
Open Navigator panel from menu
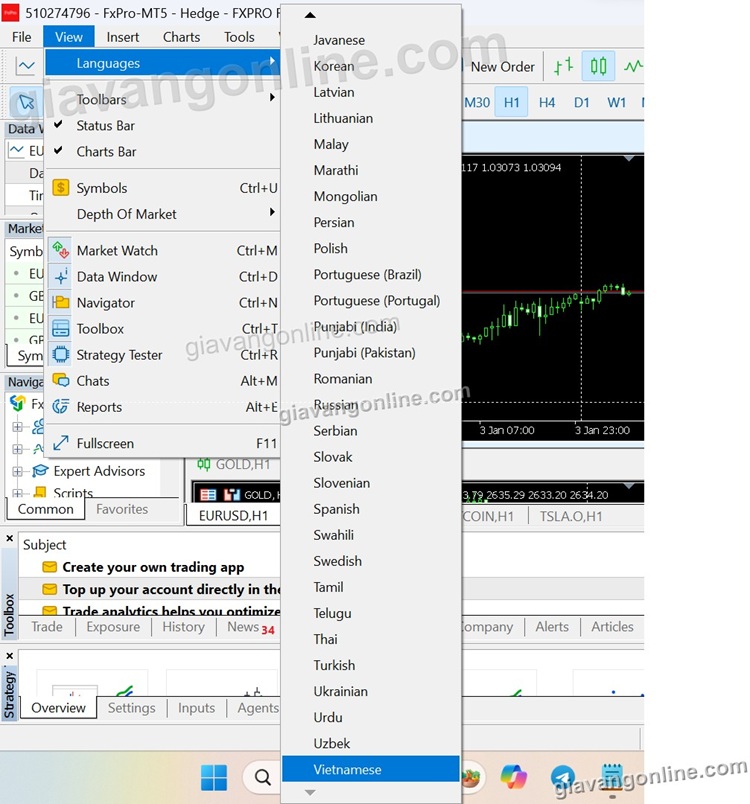tap(105, 303)
